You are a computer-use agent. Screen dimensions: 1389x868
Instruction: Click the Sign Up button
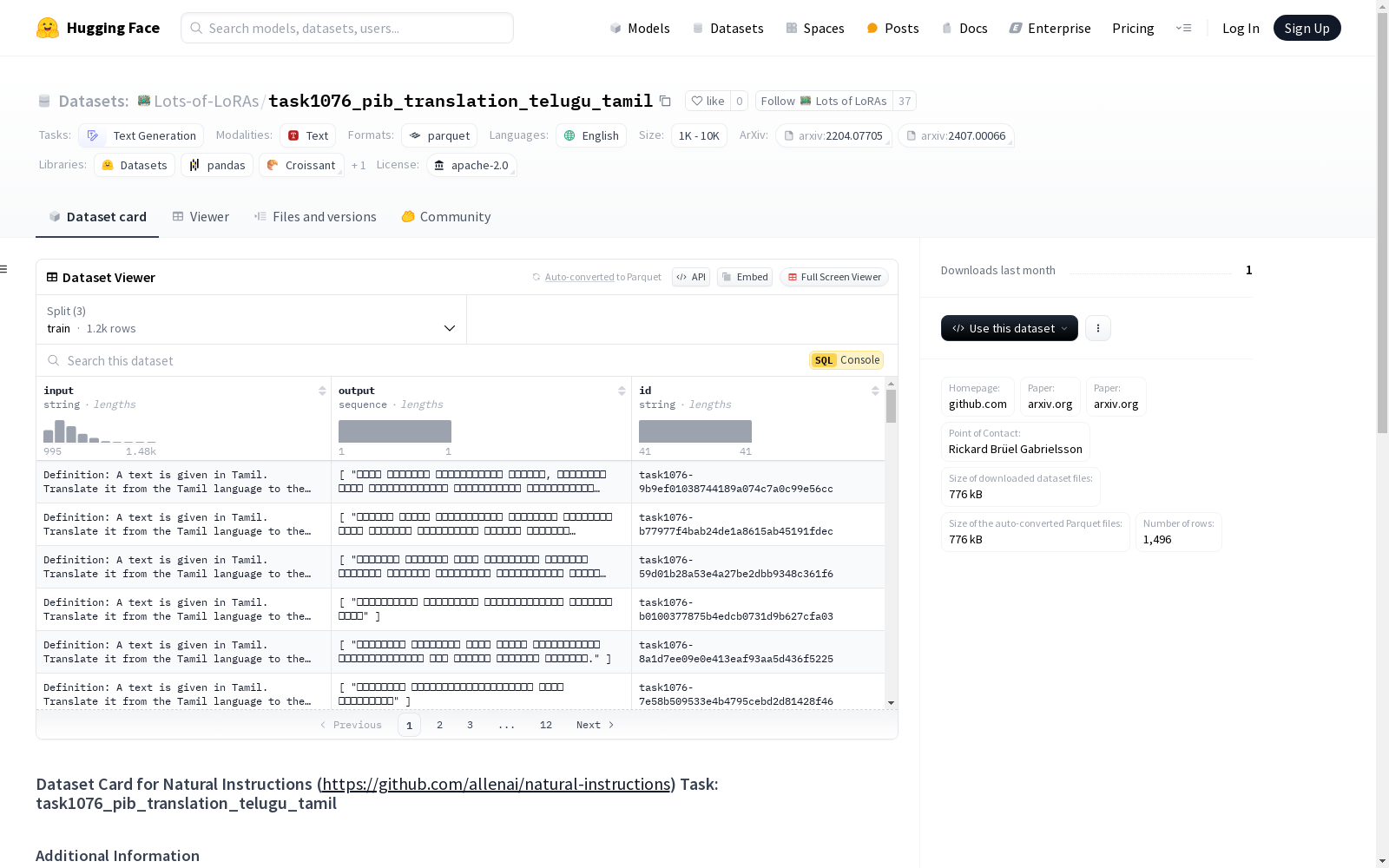(1307, 28)
